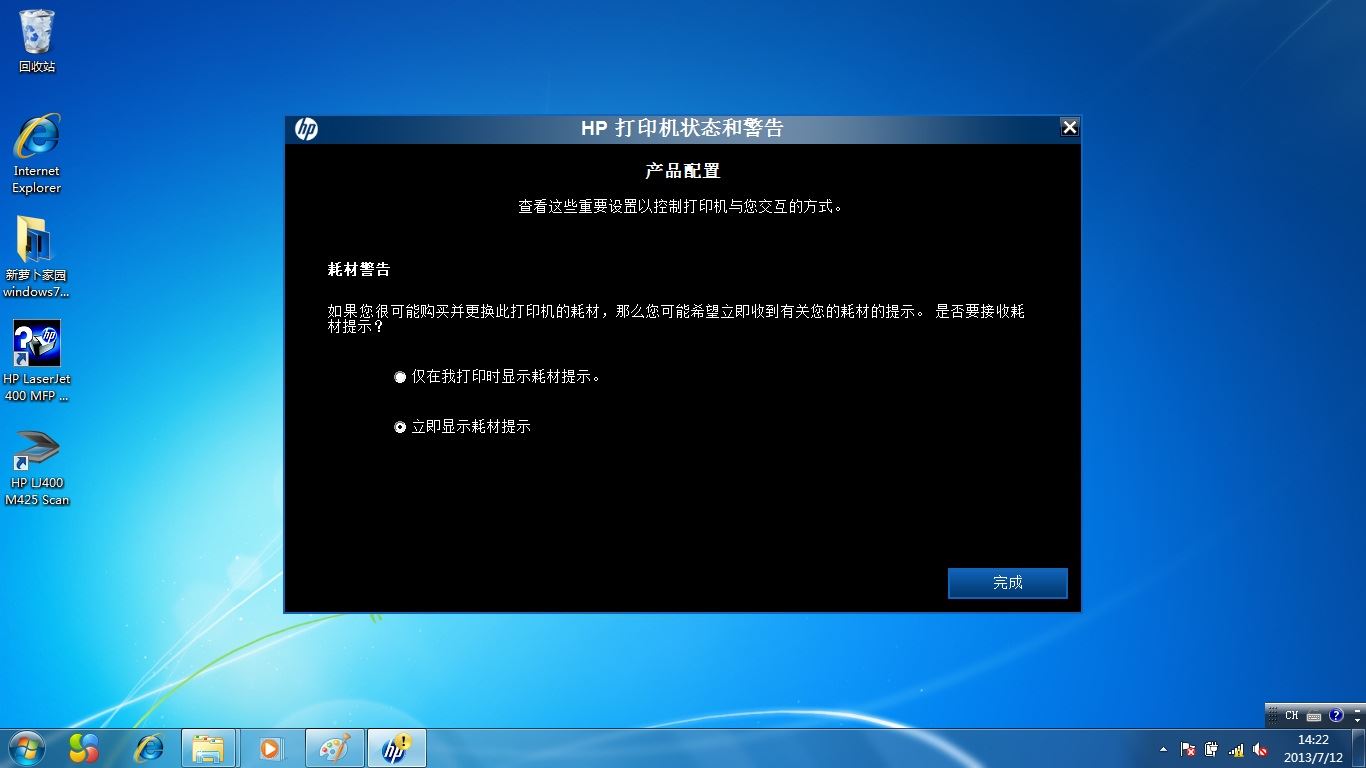The image size is (1366, 768).
Task: Open the Windows Start menu orb
Action: tap(26, 747)
